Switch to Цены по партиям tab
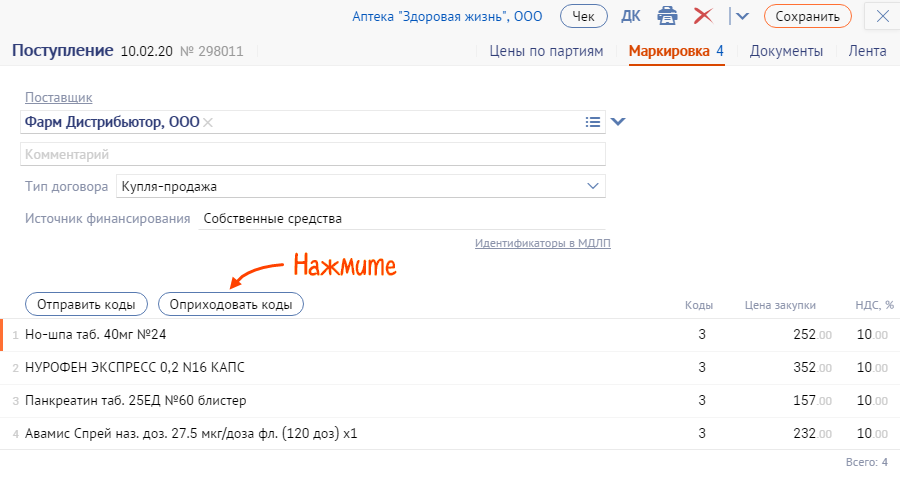 (x=546, y=51)
